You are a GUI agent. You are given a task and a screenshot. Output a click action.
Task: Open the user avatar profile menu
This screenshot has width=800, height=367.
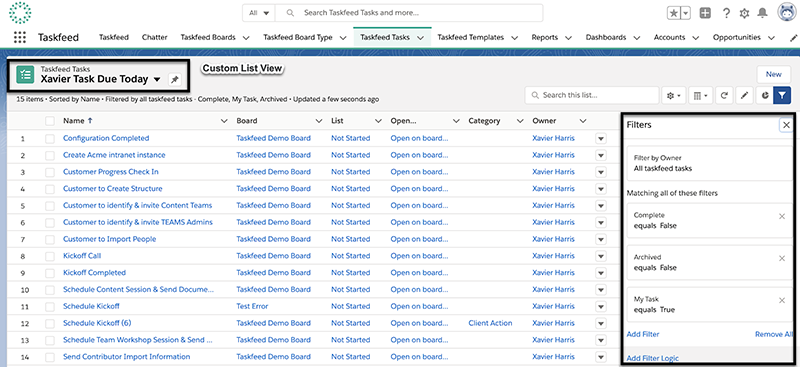(x=787, y=13)
